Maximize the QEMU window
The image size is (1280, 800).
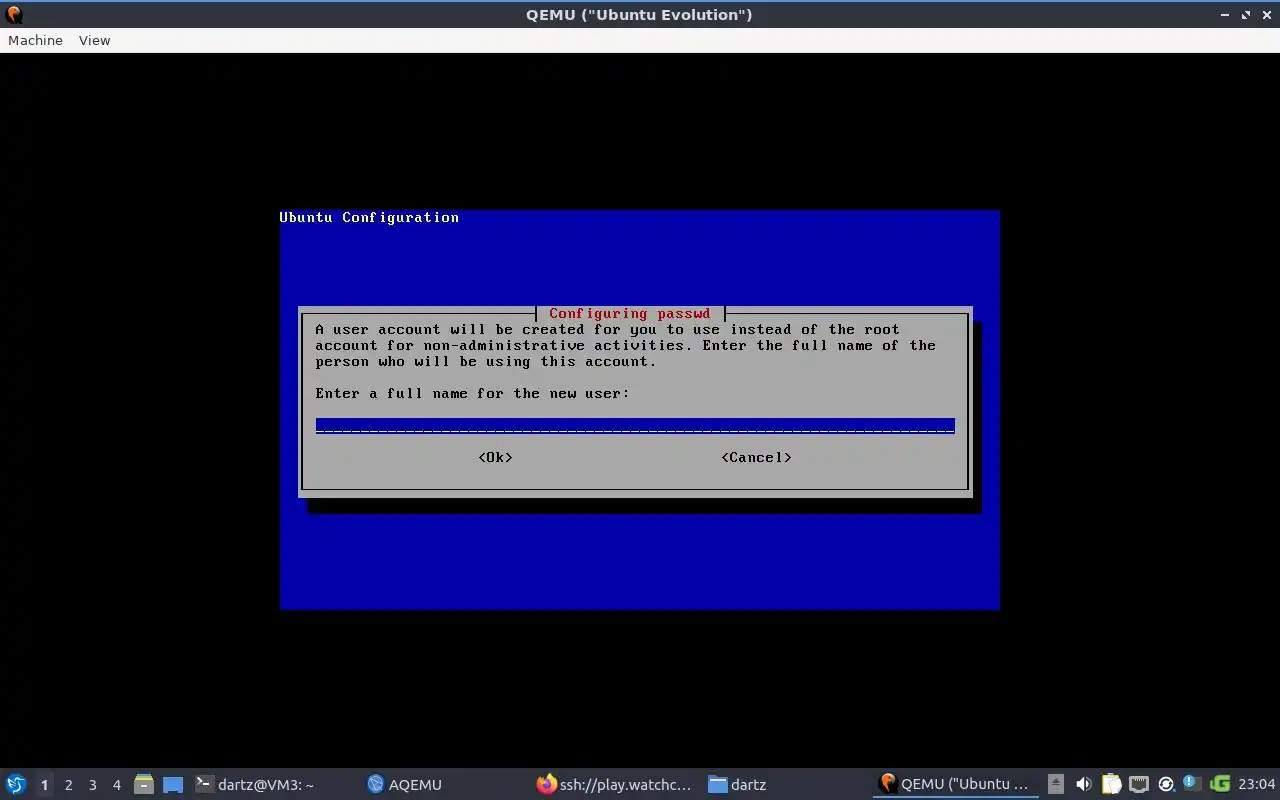click(x=1246, y=15)
